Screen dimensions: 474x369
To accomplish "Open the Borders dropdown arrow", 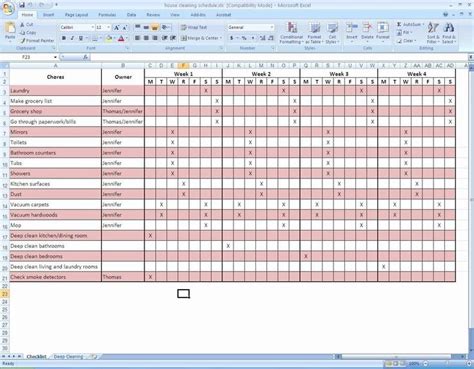I will coord(100,38).
